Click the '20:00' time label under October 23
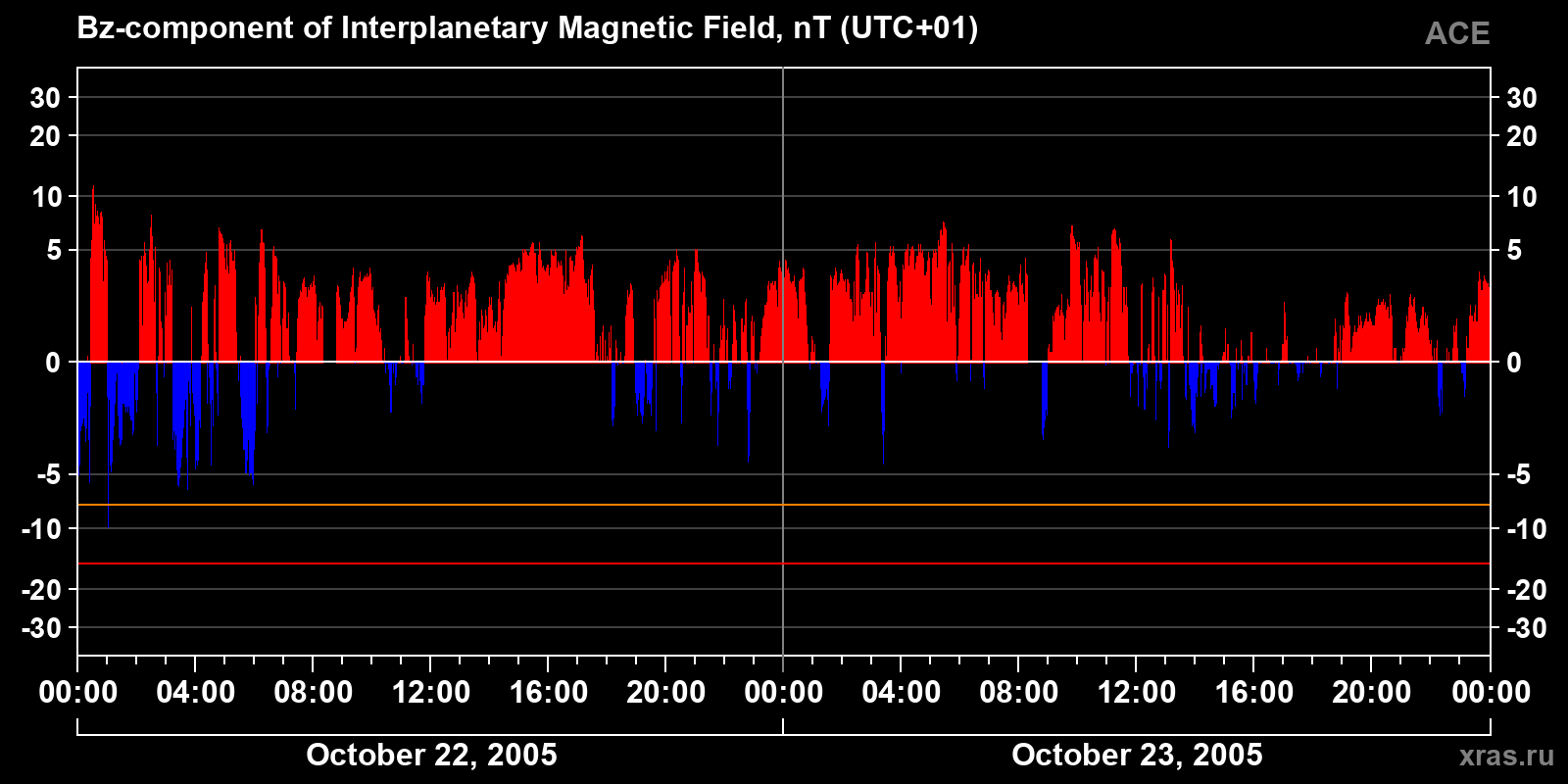 pyautogui.click(x=1372, y=692)
